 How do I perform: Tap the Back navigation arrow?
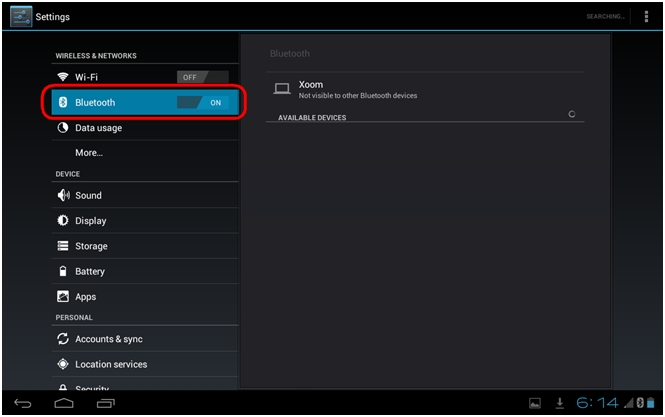[23, 403]
